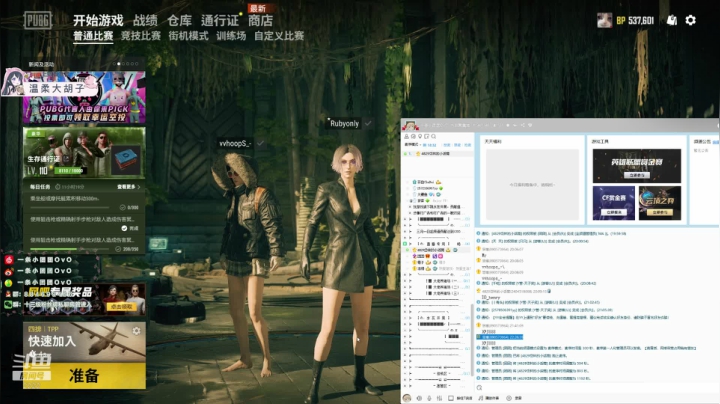Open the mail icon beside BP balance
Screen dimensions: 720x404
(671, 20)
